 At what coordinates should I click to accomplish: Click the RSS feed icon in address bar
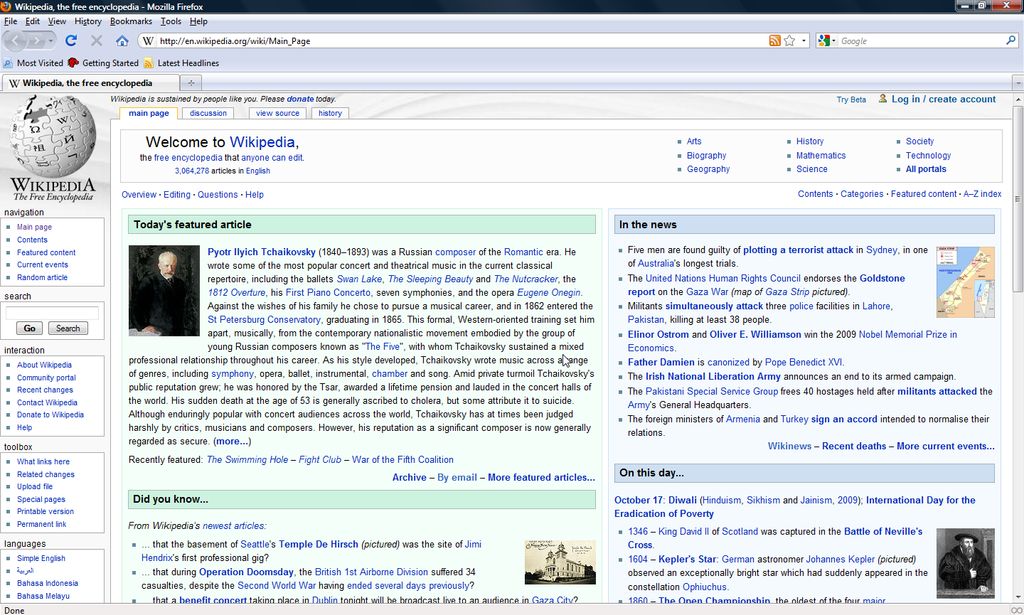[x=775, y=40]
